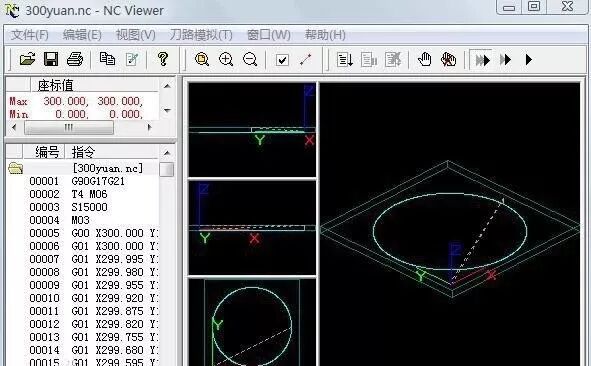This screenshot has width=591, height=366.
Task: Click coordinate panel left scroll arrow
Action: [14, 127]
